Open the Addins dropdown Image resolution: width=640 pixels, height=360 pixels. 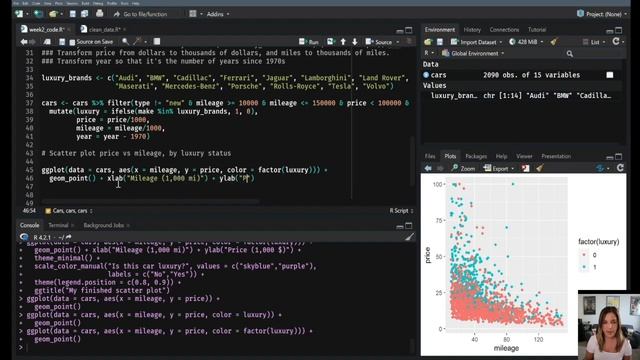[x=218, y=14]
